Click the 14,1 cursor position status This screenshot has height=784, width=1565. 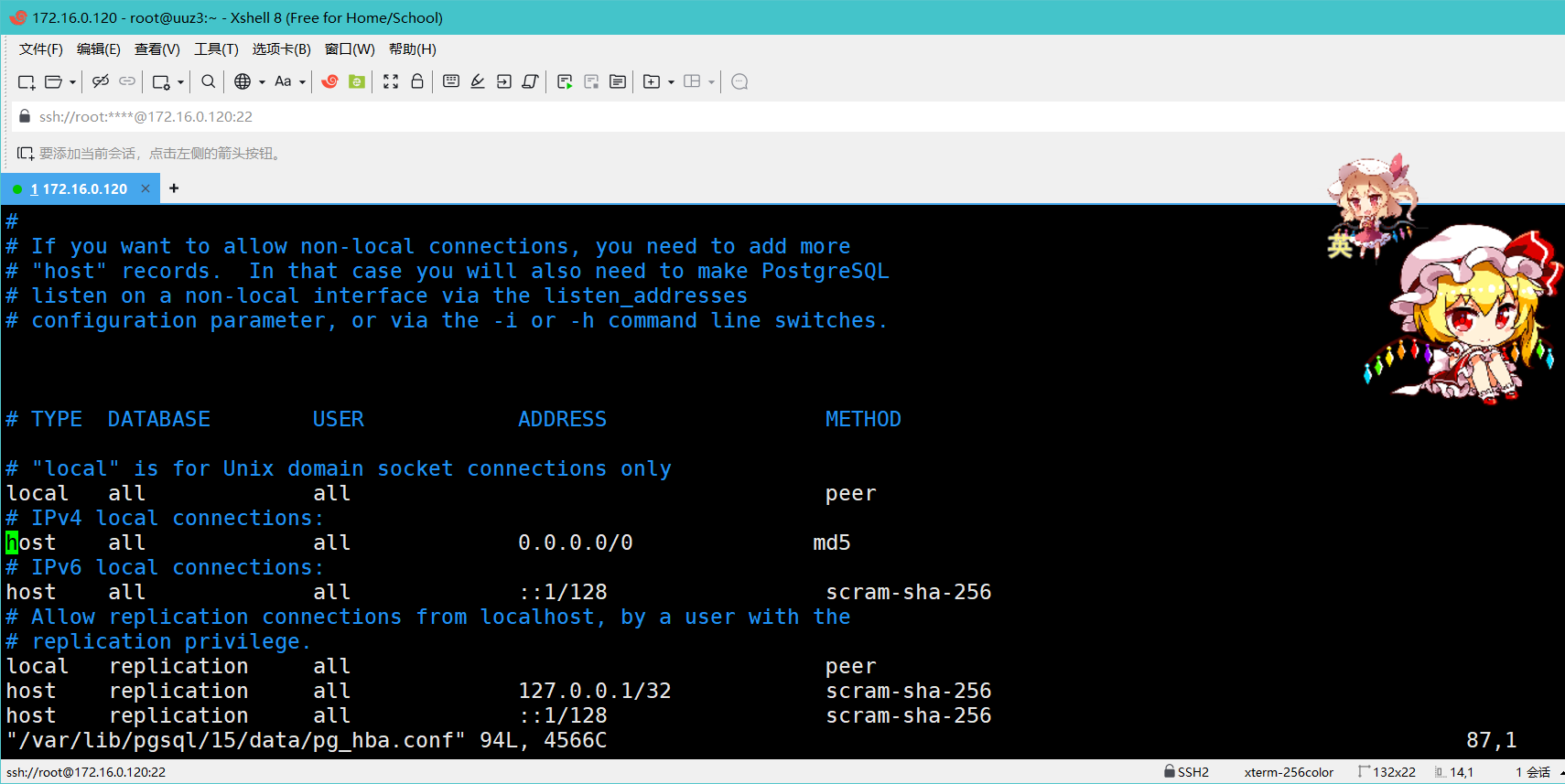pyautogui.click(x=1454, y=772)
